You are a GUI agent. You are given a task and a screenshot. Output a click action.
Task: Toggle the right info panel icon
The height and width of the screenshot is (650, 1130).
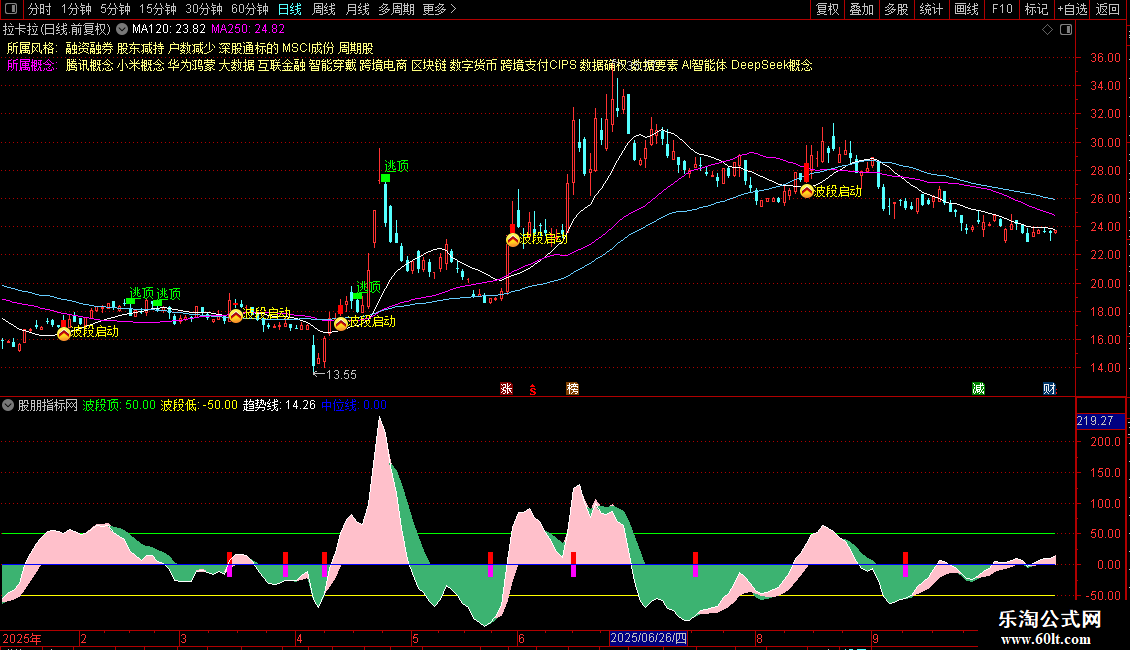tap(1066, 30)
